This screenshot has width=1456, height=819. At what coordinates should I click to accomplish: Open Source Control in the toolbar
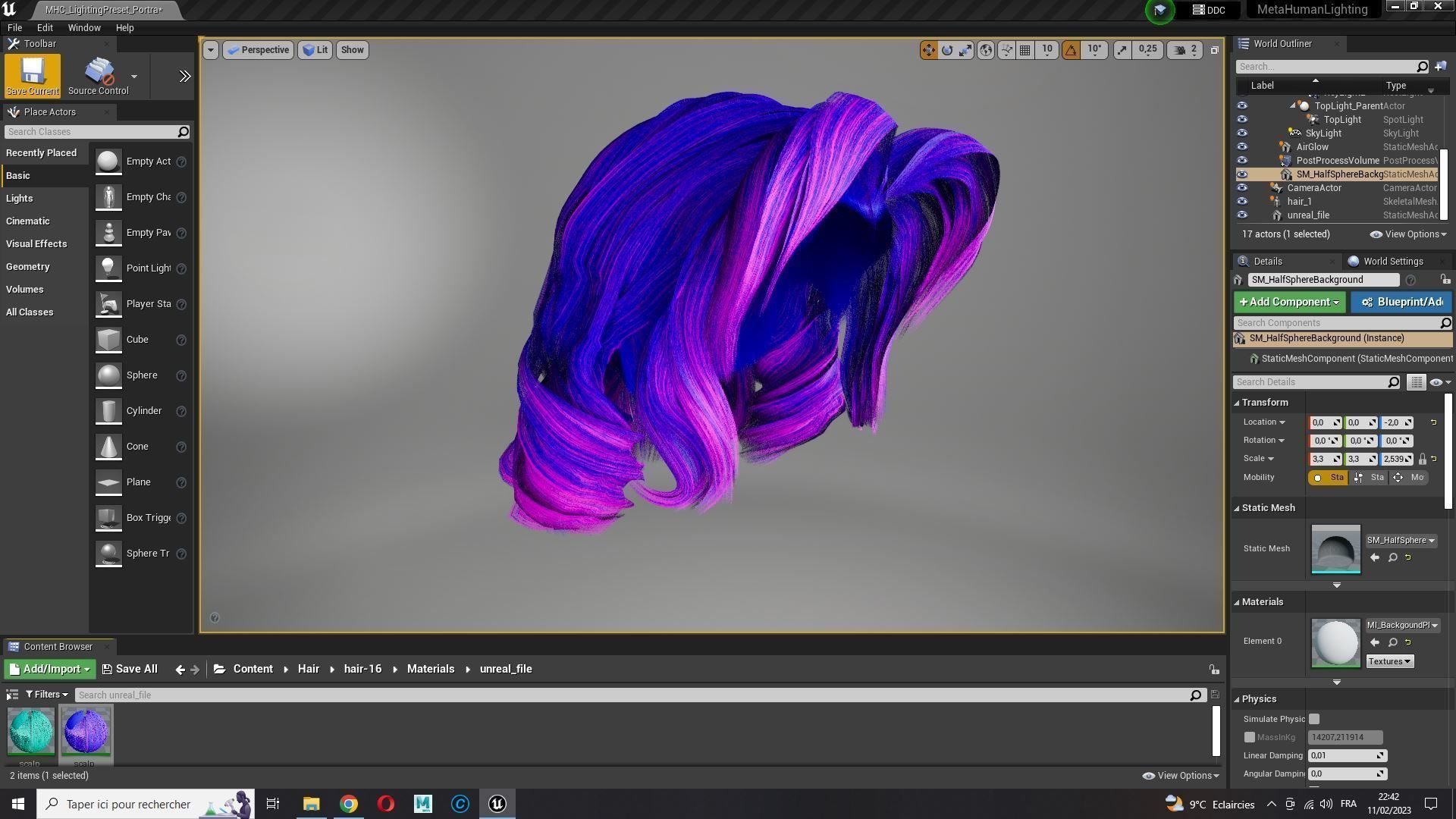[x=99, y=76]
